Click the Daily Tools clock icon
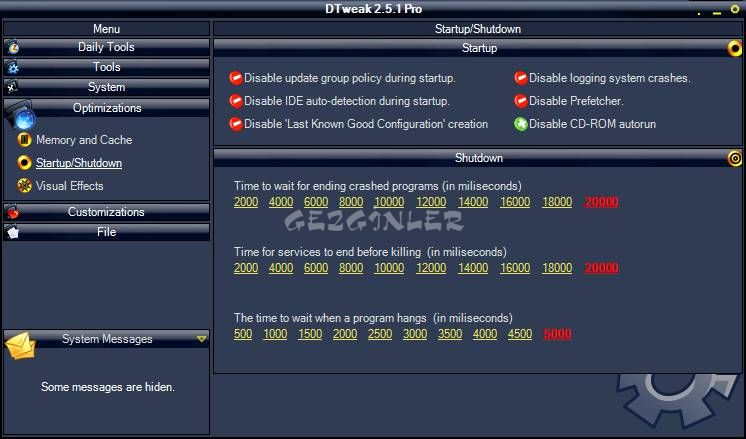This screenshot has height=439, width=746. click(13, 48)
